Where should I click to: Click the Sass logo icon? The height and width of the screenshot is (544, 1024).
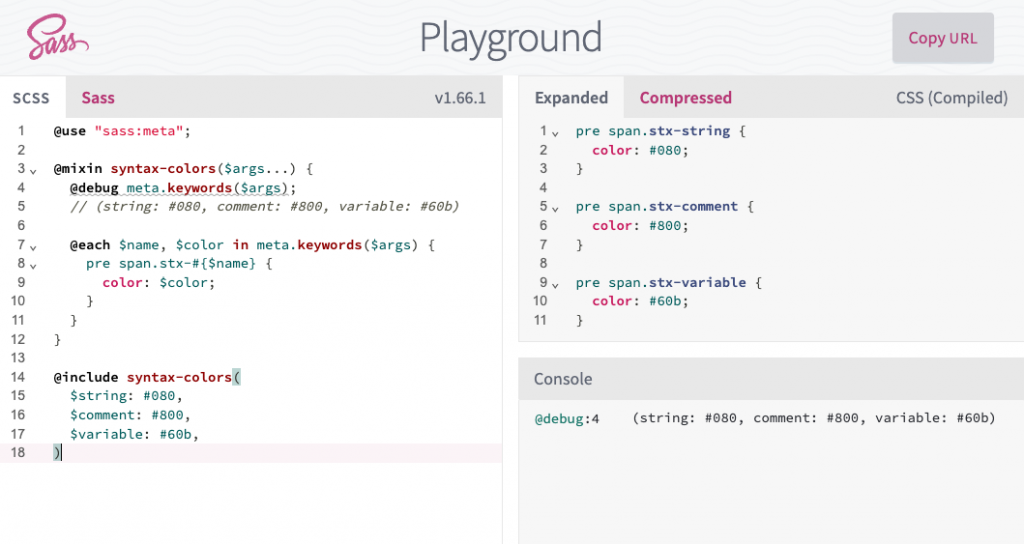click(57, 37)
